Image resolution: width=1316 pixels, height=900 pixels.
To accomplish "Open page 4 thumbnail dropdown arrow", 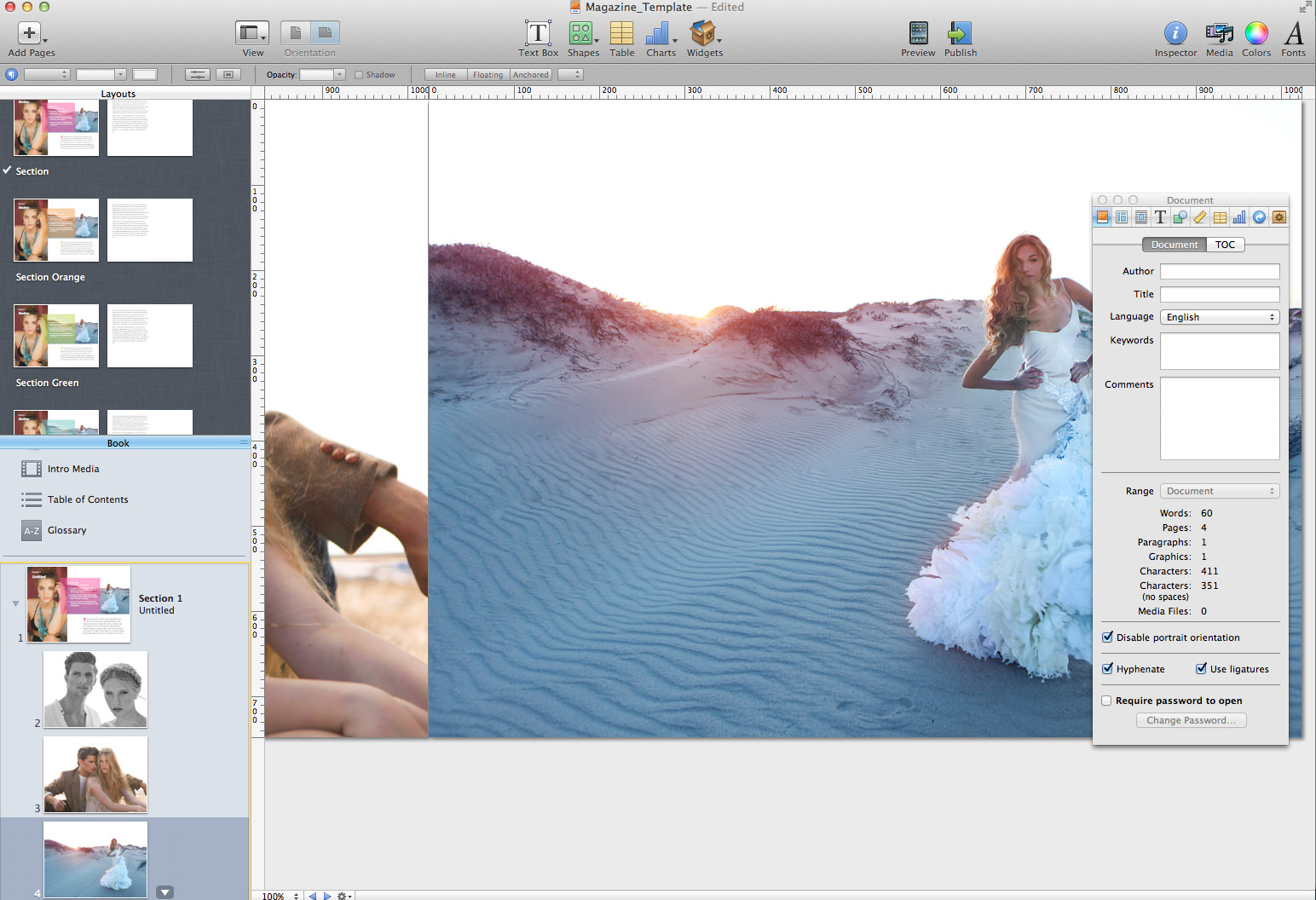I will pyautogui.click(x=165, y=892).
